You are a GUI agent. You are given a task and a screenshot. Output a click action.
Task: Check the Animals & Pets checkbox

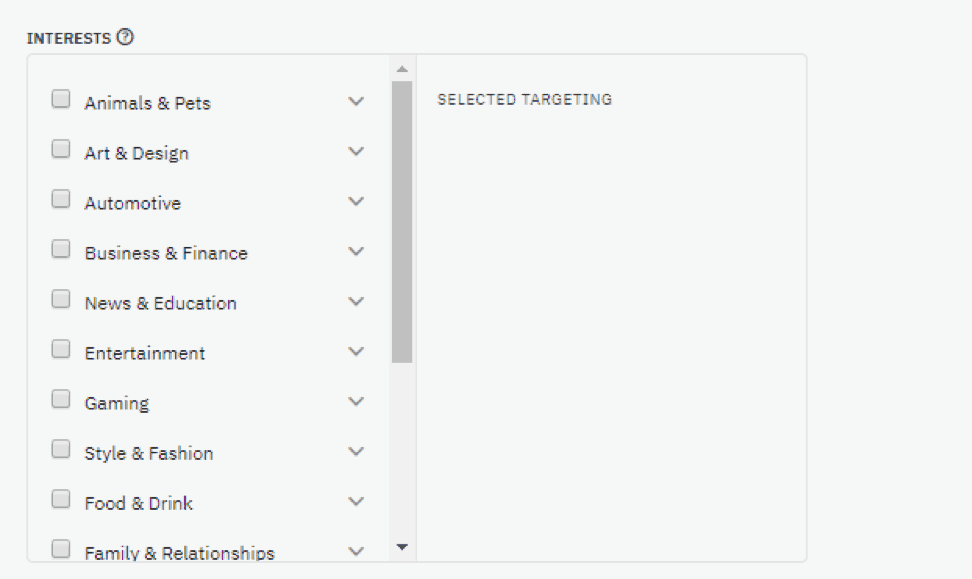click(61, 99)
